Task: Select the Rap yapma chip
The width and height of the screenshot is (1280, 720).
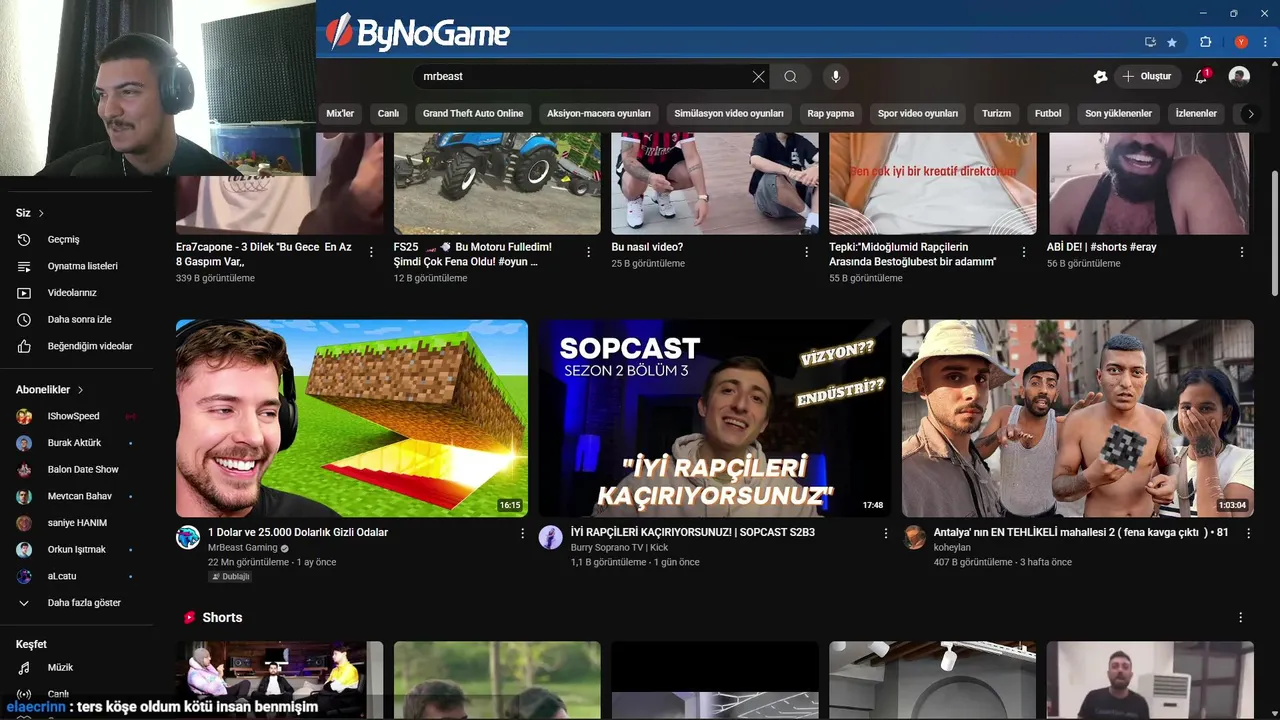Action: (831, 113)
